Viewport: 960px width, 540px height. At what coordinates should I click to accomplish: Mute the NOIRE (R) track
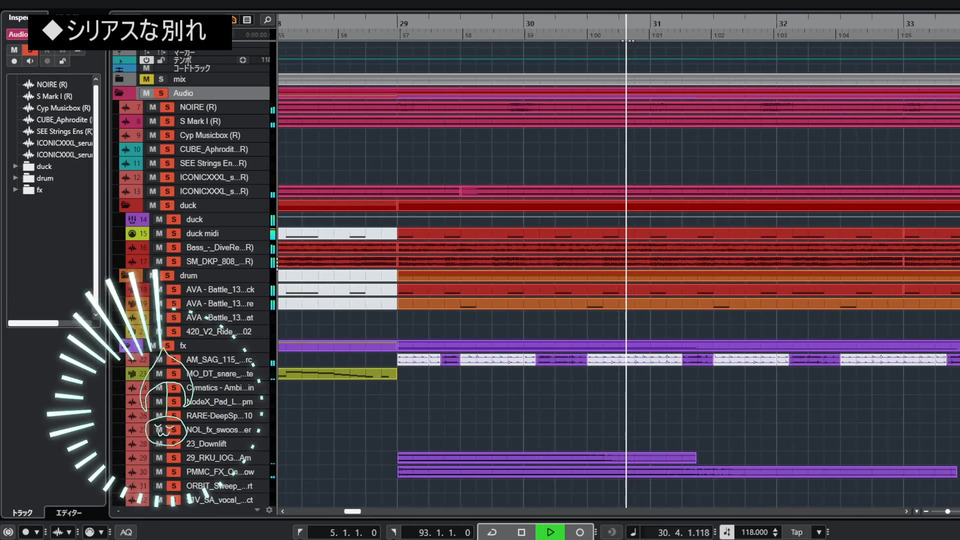[x=153, y=107]
